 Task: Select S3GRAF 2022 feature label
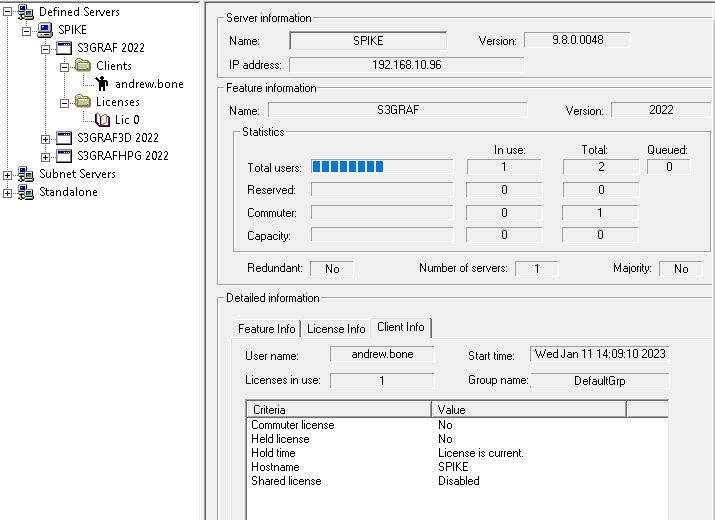pos(111,48)
